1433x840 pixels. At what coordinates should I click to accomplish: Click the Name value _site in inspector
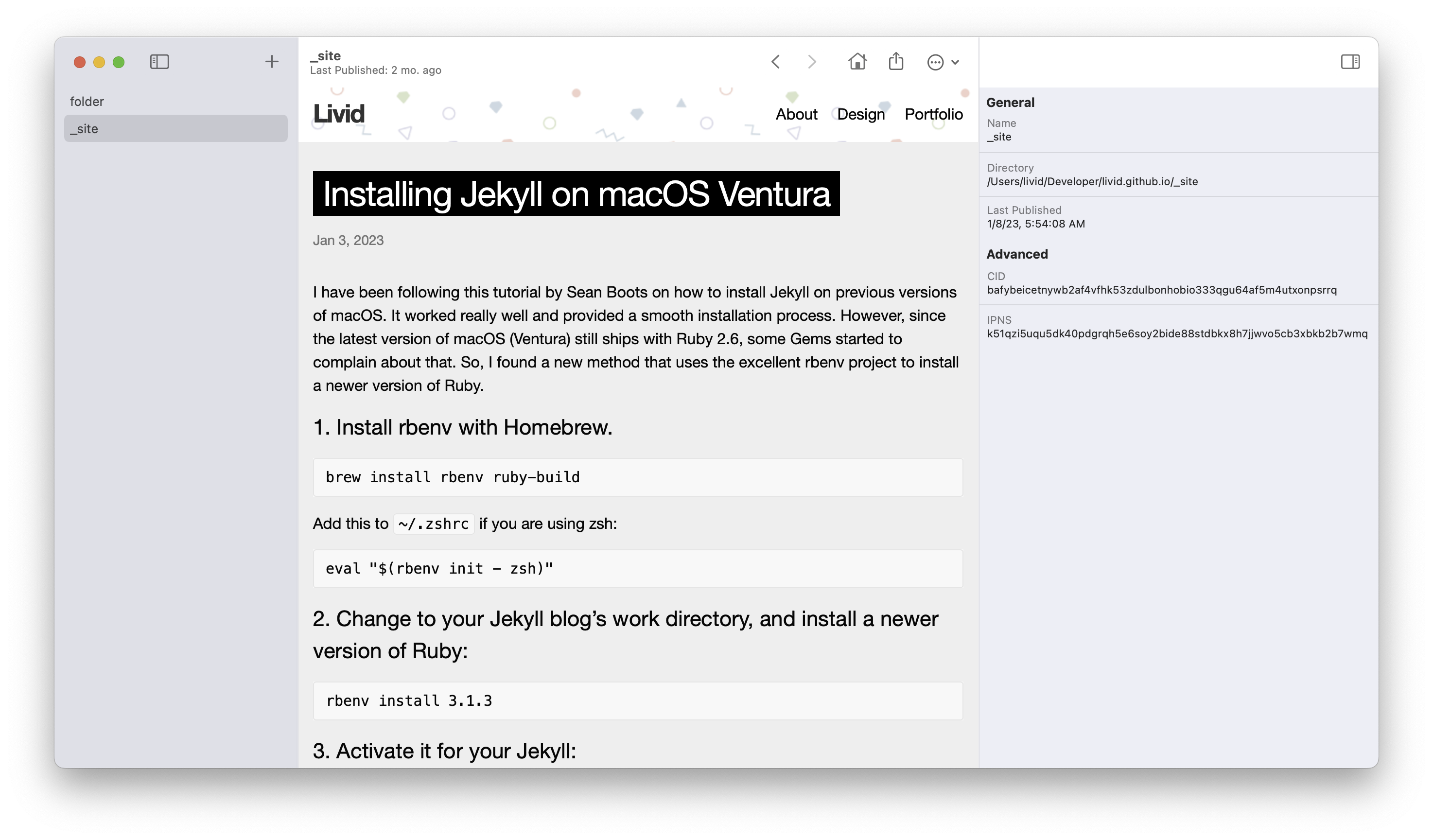(x=999, y=137)
